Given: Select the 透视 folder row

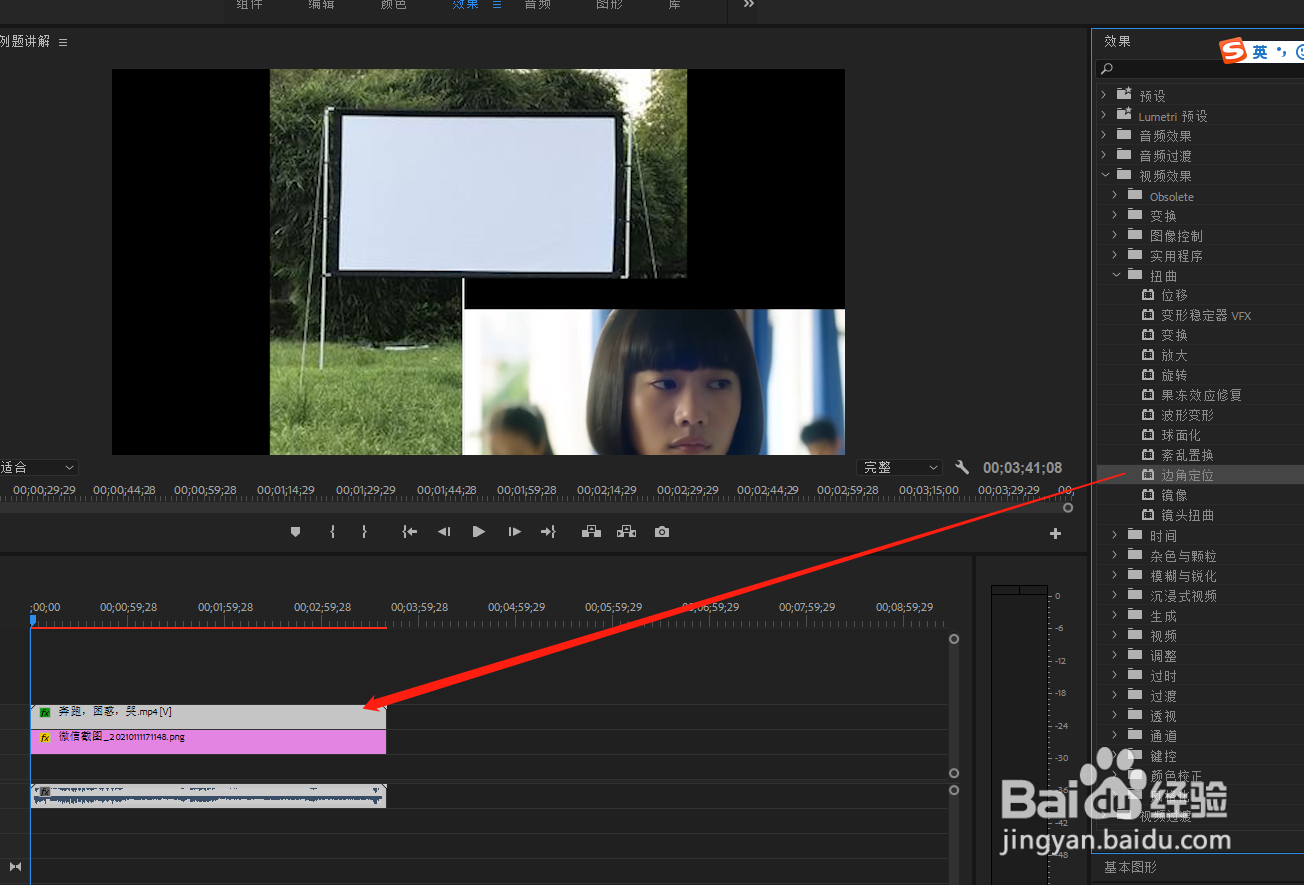Looking at the screenshot, I should pos(1200,715).
